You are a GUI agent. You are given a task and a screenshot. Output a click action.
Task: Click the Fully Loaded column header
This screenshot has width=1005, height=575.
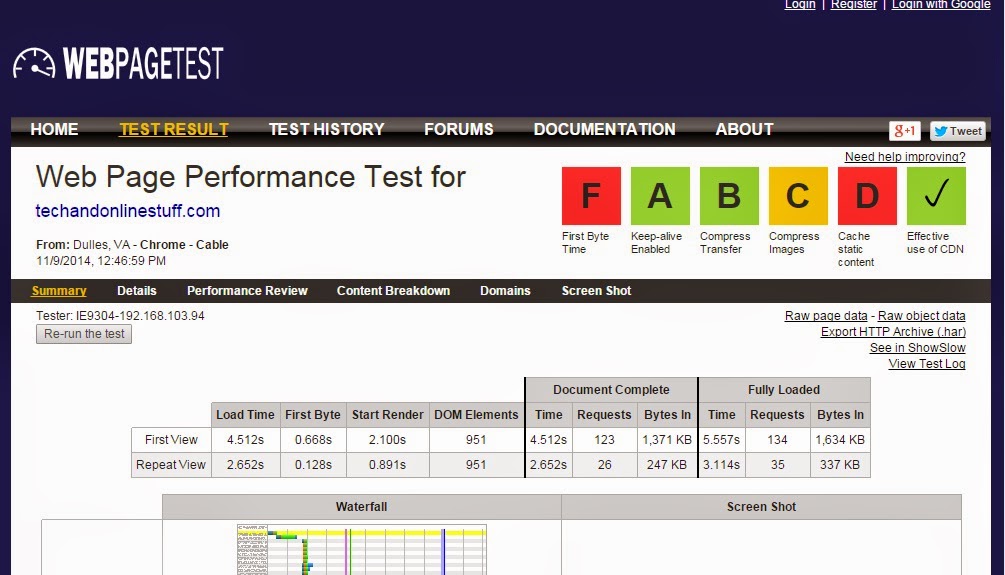[x=784, y=390]
